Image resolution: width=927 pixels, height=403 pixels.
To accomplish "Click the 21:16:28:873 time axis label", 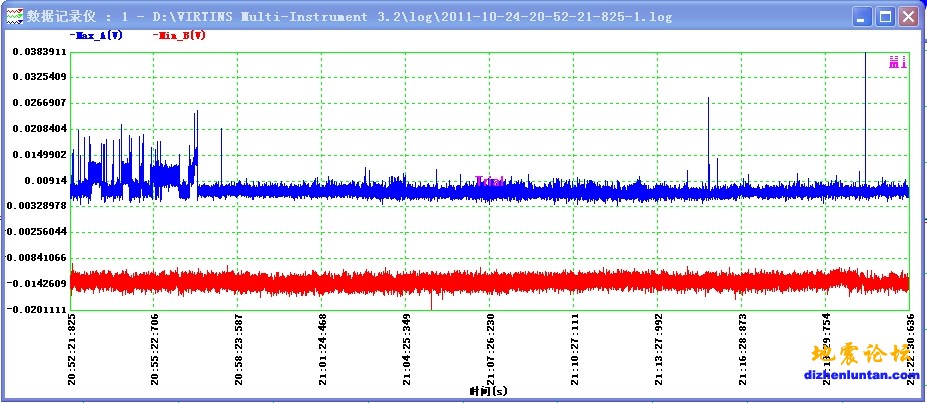I will [742, 350].
